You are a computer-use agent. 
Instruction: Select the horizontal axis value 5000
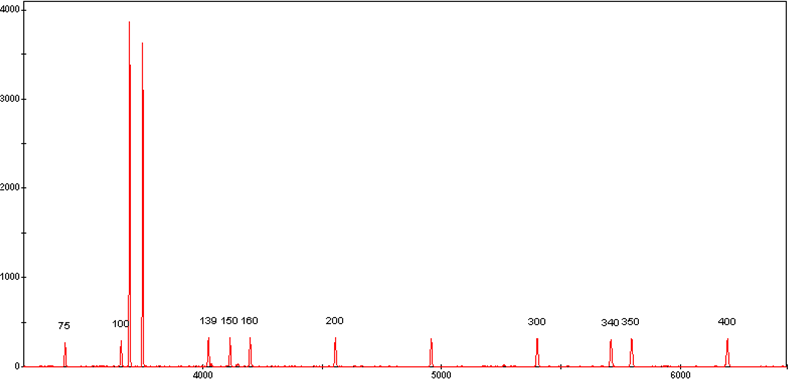pos(441,375)
